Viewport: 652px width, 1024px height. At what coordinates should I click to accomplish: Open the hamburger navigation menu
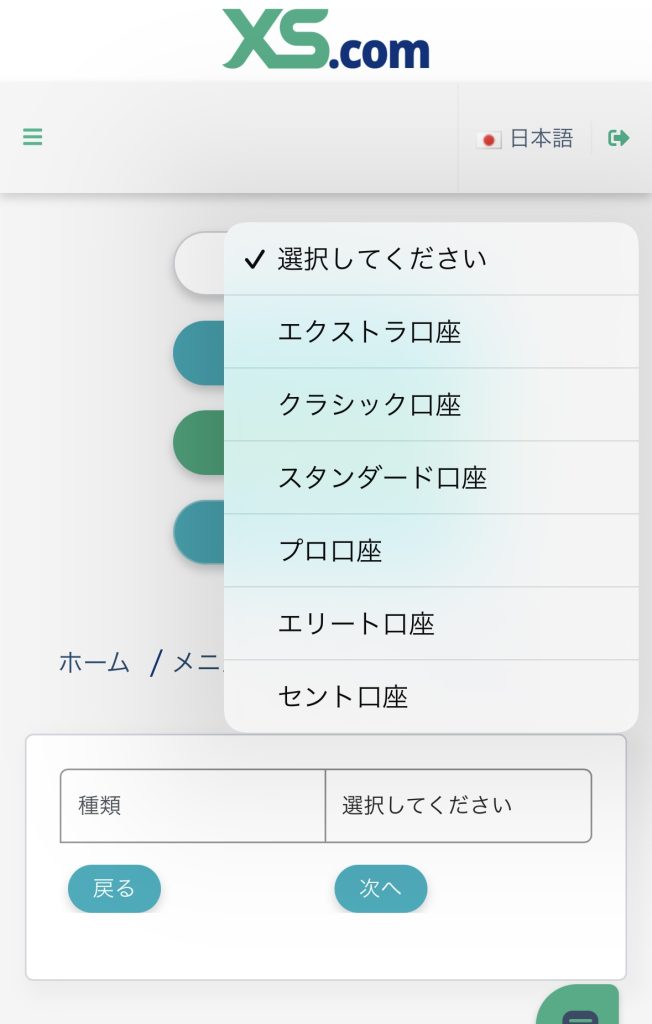(x=33, y=137)
